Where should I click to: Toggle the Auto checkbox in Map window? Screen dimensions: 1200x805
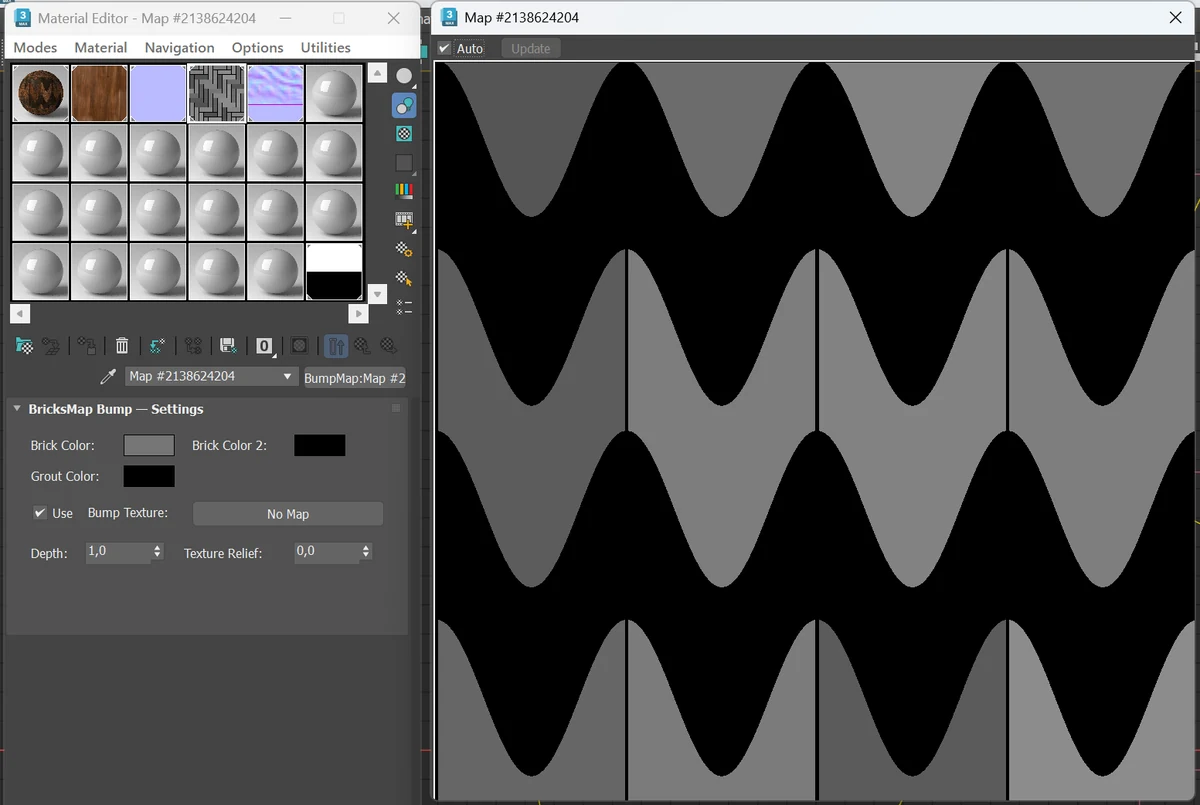coord(445,48)
